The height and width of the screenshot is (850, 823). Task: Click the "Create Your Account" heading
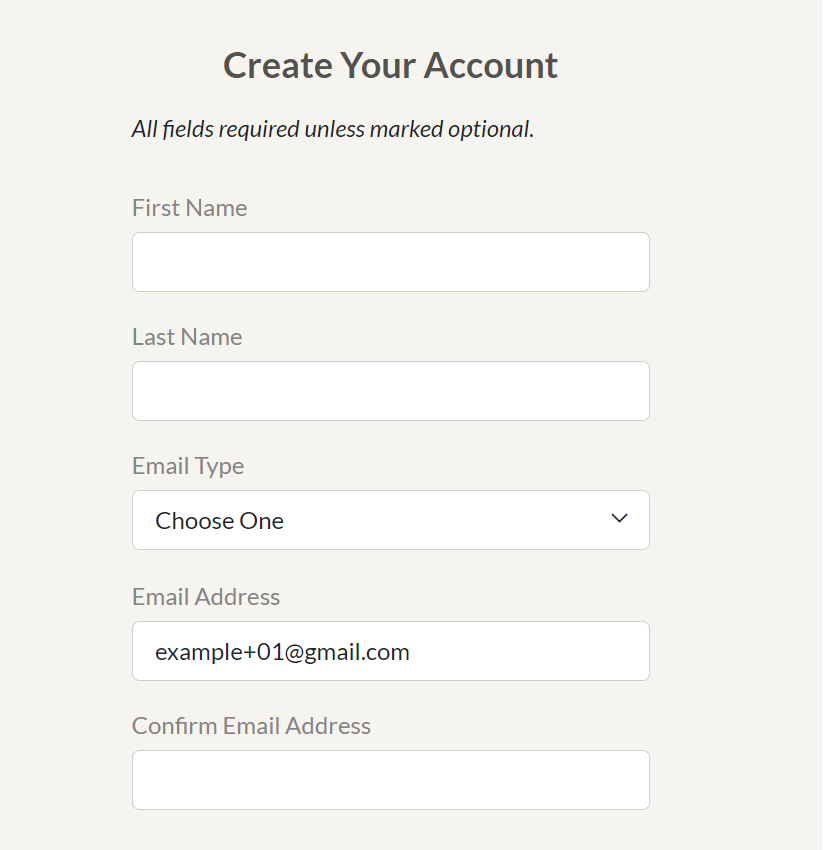coord(390,66)
